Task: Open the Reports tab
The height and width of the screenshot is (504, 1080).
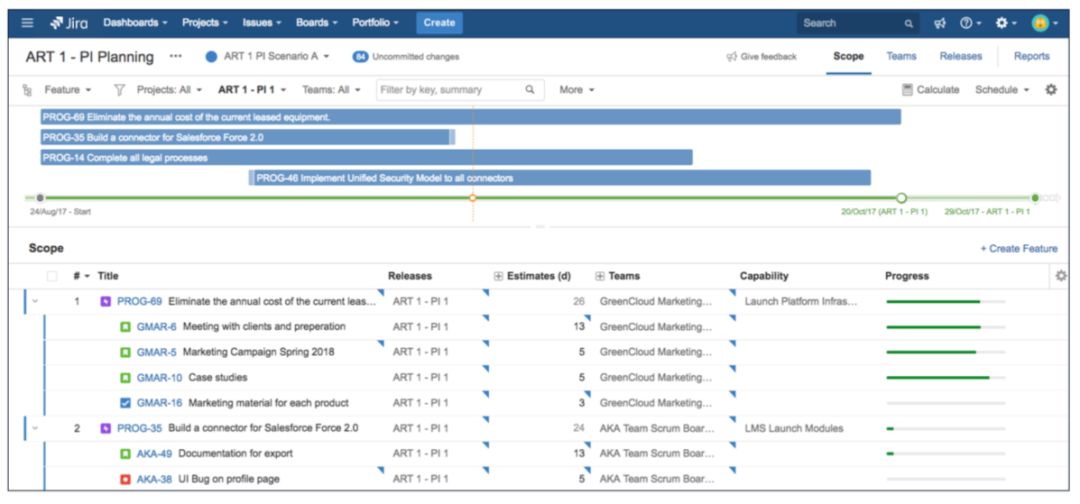Action: click(x=1031, y=56)
